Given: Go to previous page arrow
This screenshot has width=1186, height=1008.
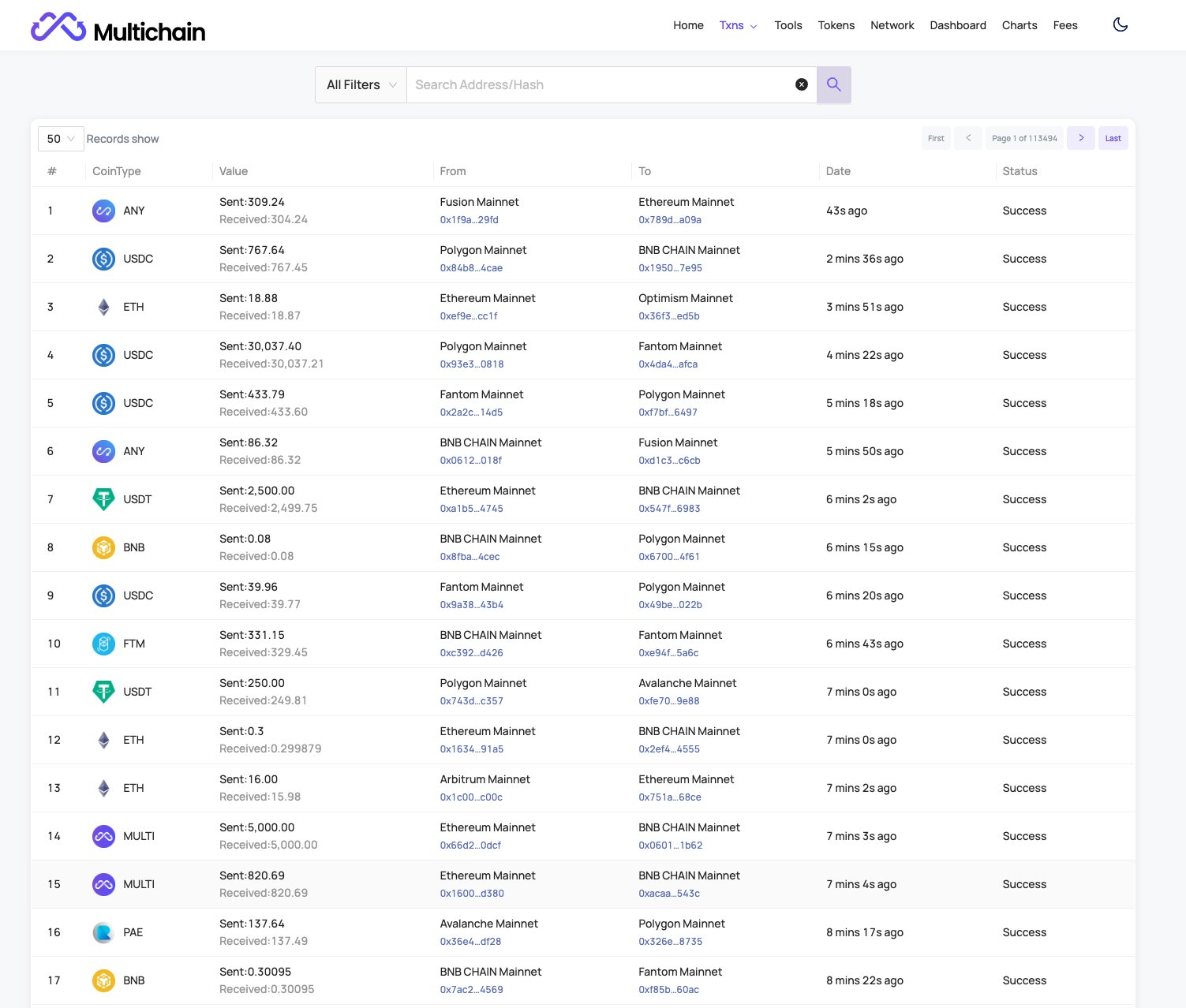Looking at the screenshot, I should (968, 138).
